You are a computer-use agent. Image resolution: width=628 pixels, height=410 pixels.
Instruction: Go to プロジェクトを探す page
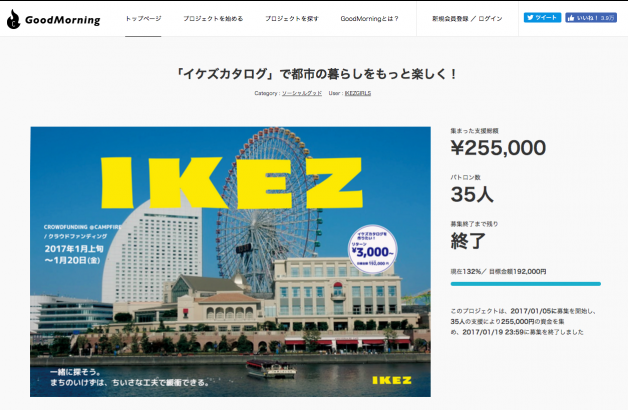(292, 18)
